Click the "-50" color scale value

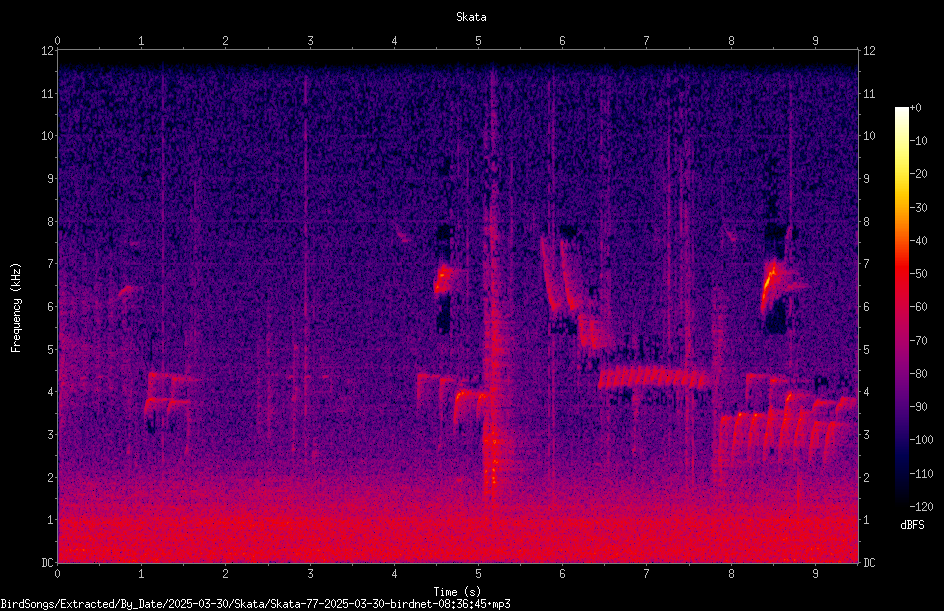click(x=919, y=274)
